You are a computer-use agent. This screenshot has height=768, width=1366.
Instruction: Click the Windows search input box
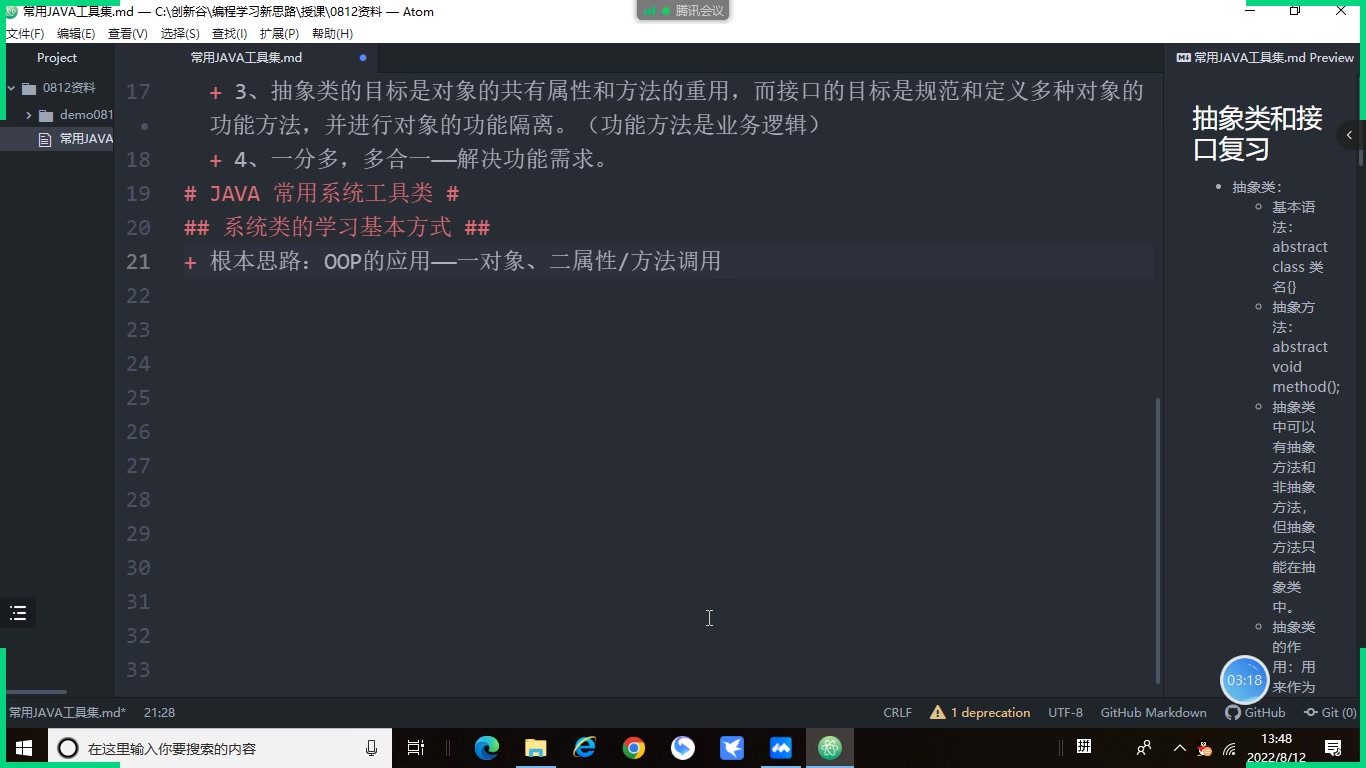tap(220, 748)
